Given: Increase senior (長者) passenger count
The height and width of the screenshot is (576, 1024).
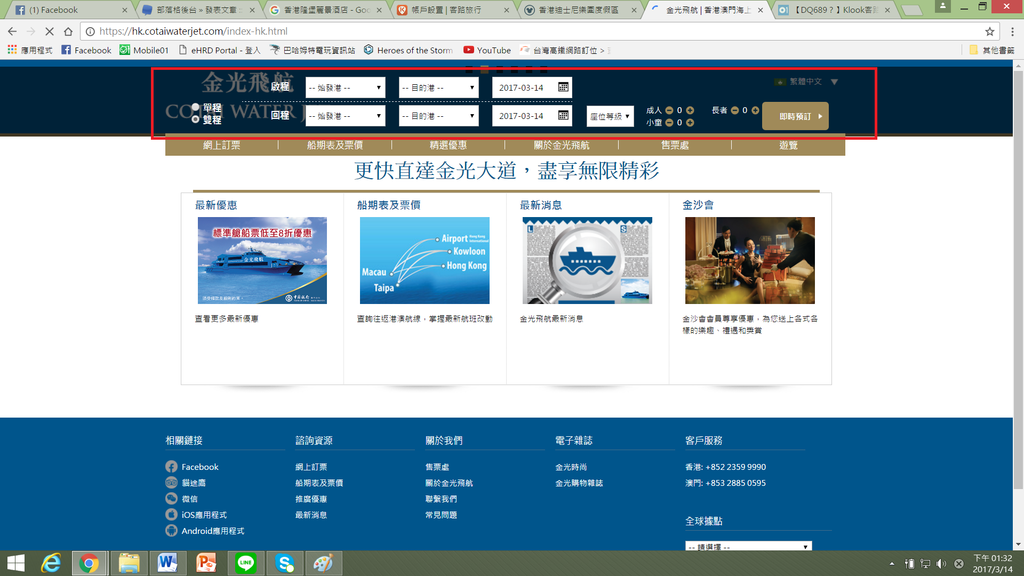Looking at the screenshot, I should pos(755,110).
